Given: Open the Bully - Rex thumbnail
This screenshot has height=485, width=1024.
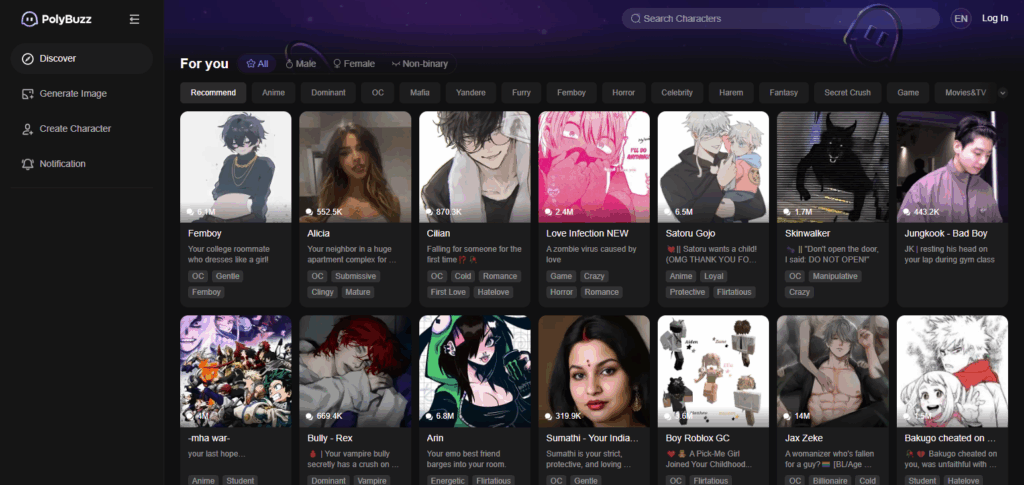Looking at the screenshot, I should click(x=355, y=371).
